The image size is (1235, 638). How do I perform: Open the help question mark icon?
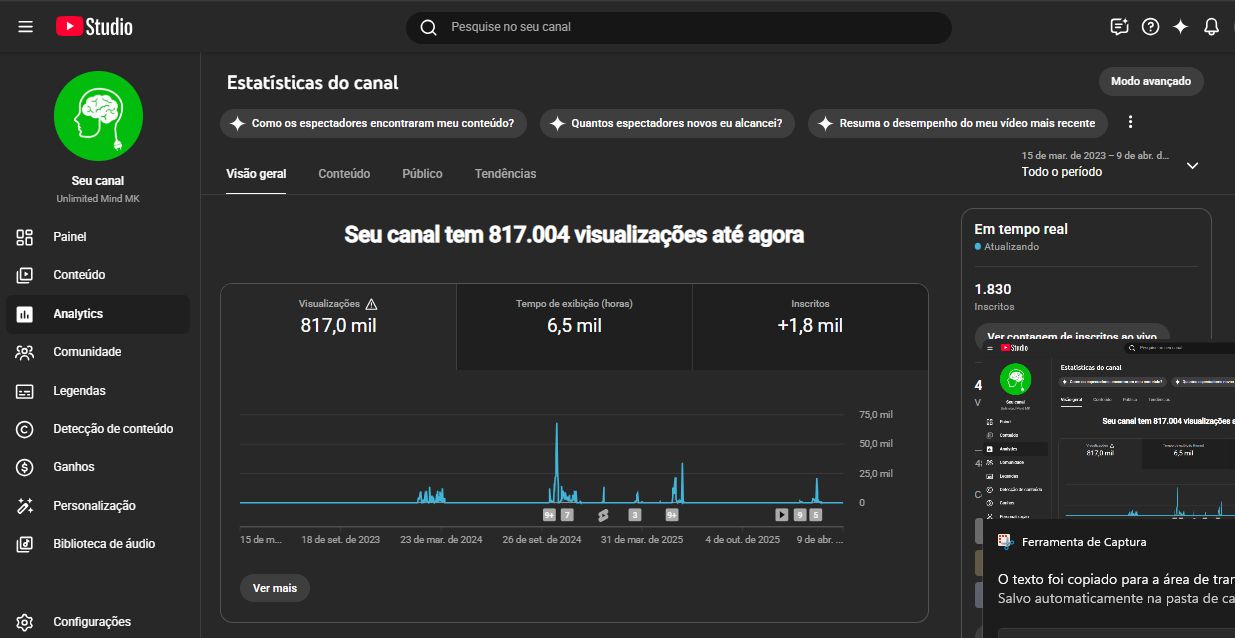tap(1150, 27)
